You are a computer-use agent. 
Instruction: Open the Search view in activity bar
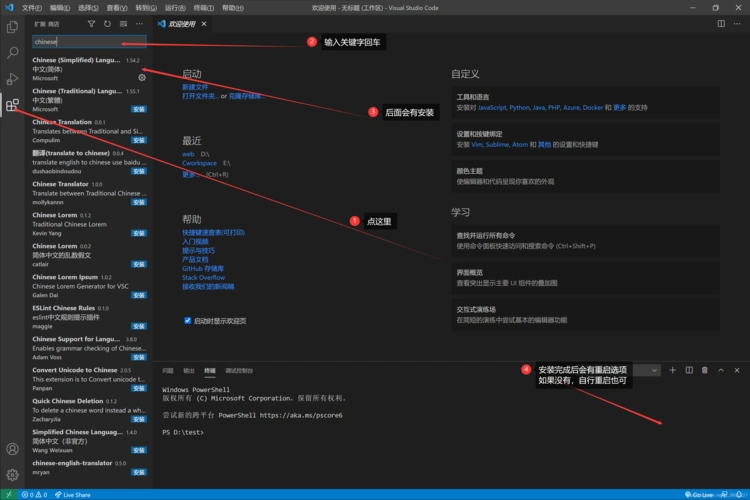coord(12,53)
